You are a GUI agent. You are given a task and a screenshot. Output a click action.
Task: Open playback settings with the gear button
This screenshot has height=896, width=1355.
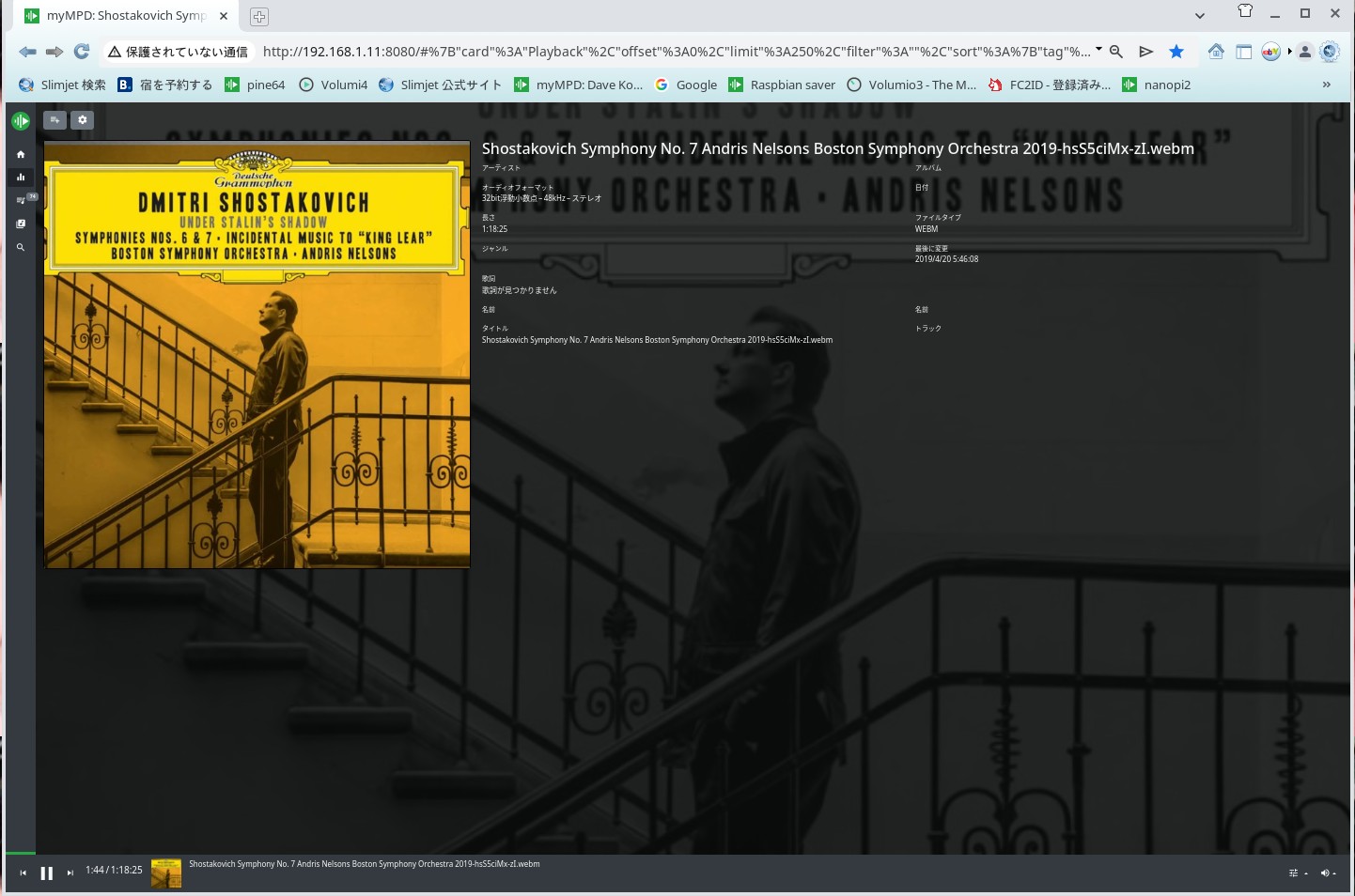point(83,120)
